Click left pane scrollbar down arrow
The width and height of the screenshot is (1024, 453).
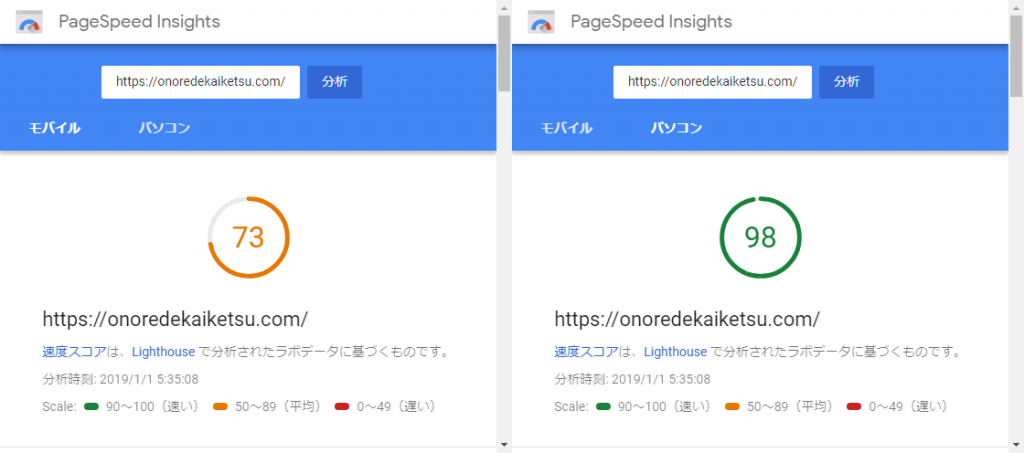pyautogui.click(x=504, y=444)
